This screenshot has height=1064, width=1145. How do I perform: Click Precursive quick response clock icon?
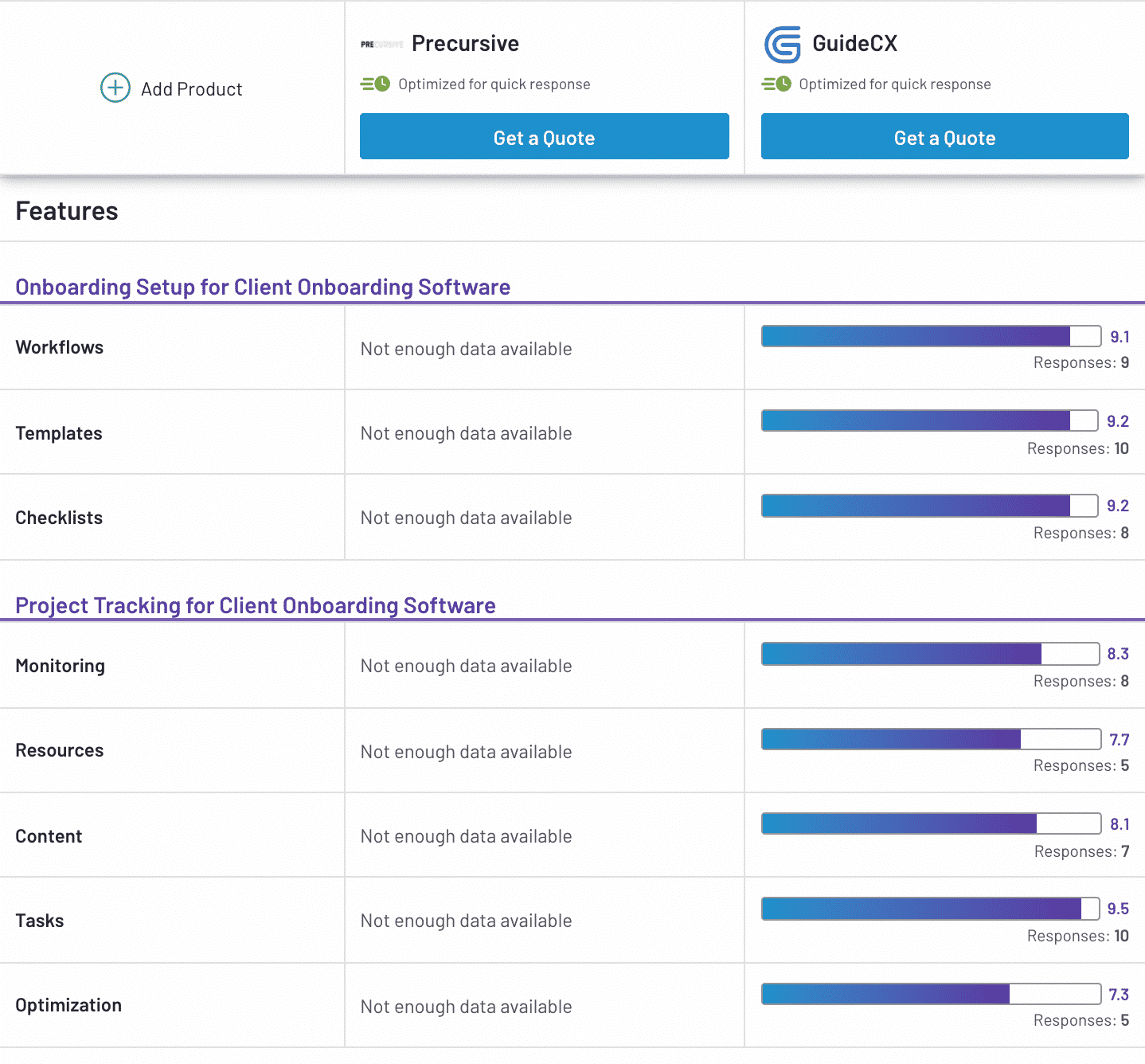click(x=375, y=84)
